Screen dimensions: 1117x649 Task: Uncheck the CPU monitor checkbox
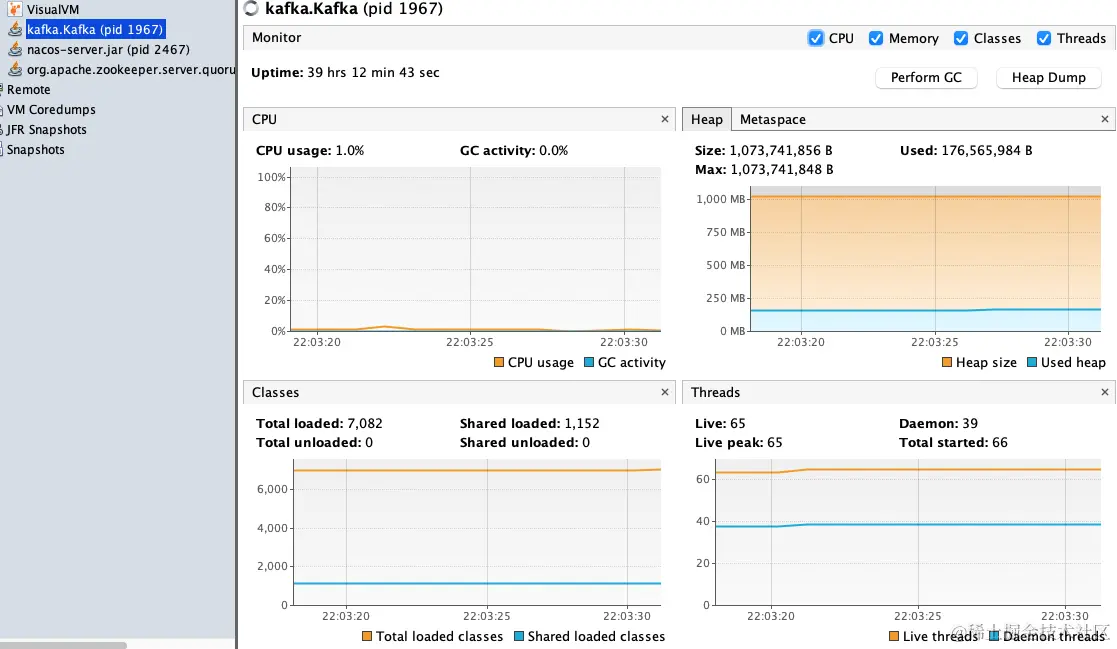click(x=815, y=38)
